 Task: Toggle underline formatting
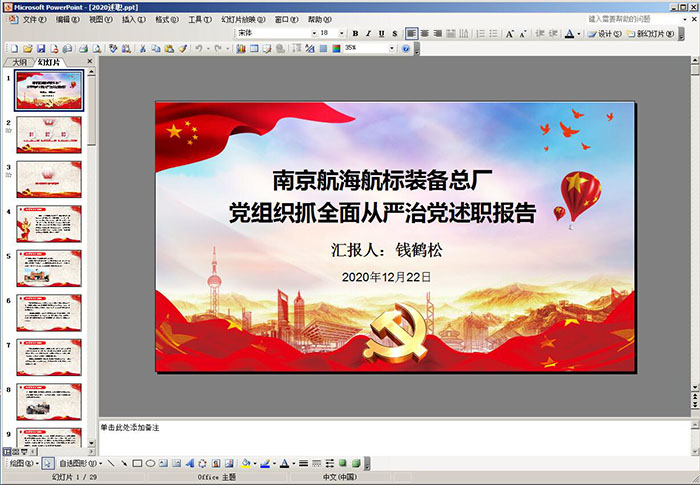pyautogui.click(x=381, y=33)
